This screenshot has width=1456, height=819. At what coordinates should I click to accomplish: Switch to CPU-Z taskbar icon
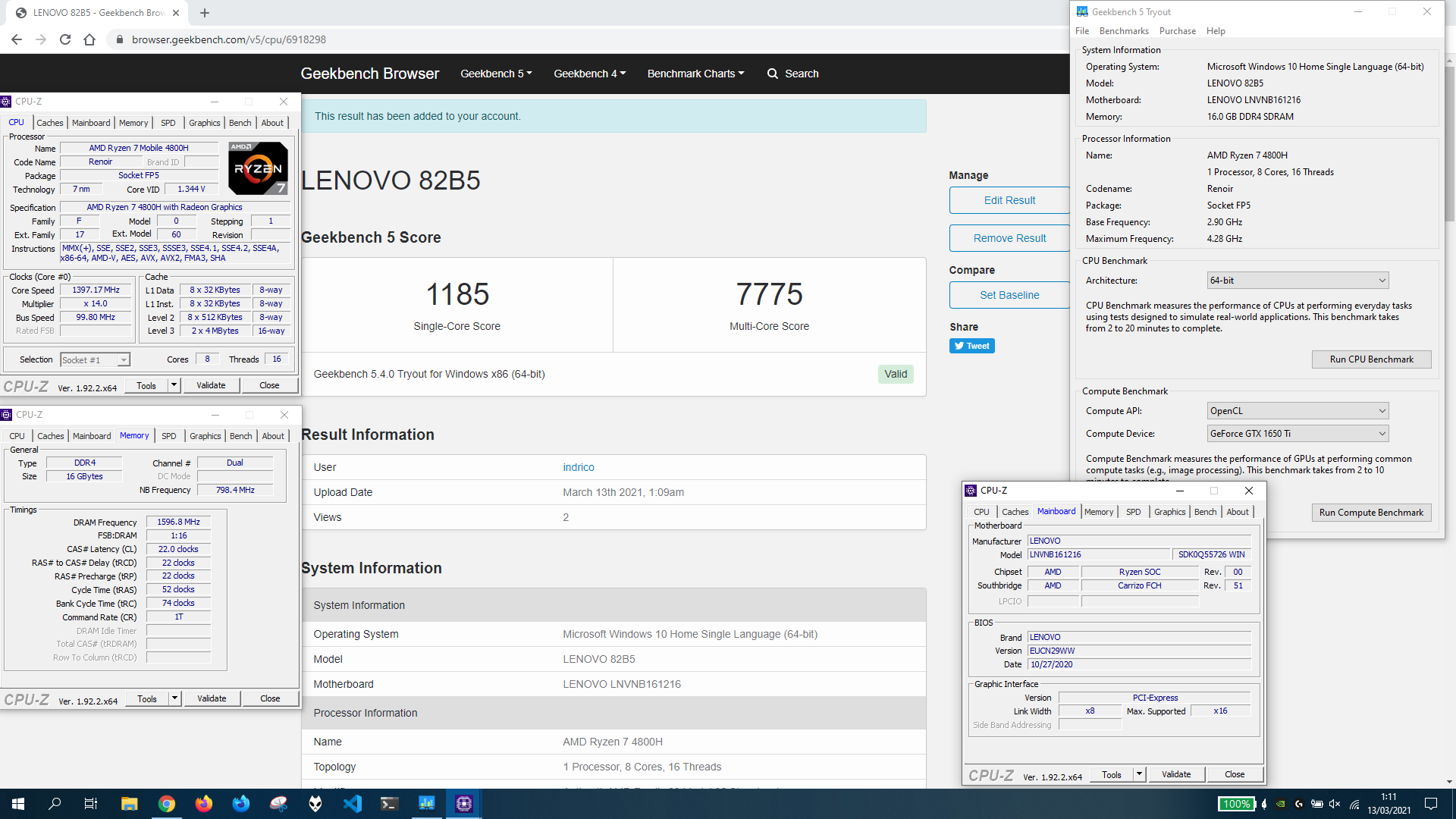pos(464,804)
